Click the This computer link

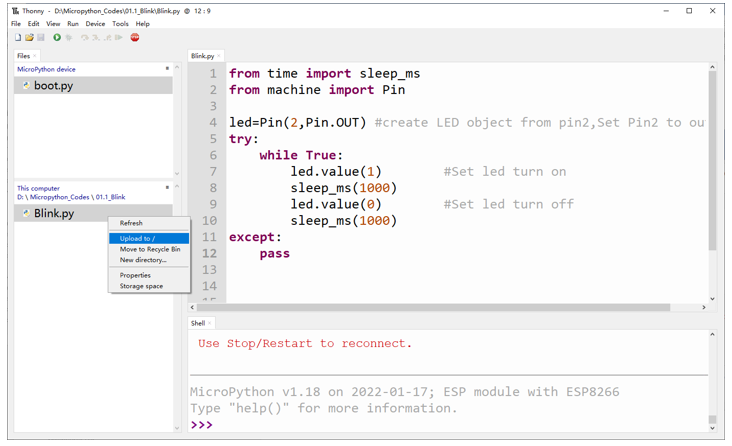point(38,188)
